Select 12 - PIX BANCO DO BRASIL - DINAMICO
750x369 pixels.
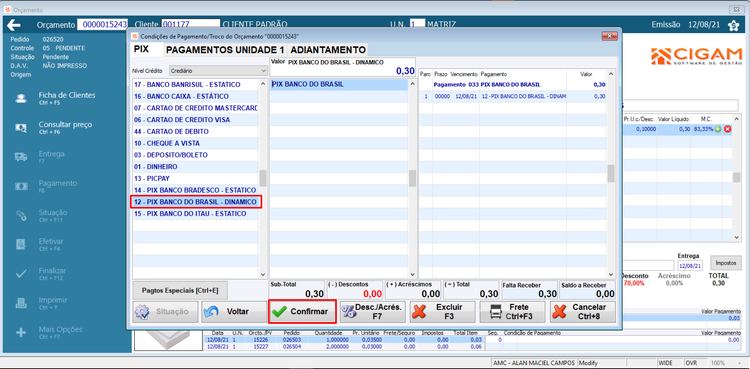[196, 202]
